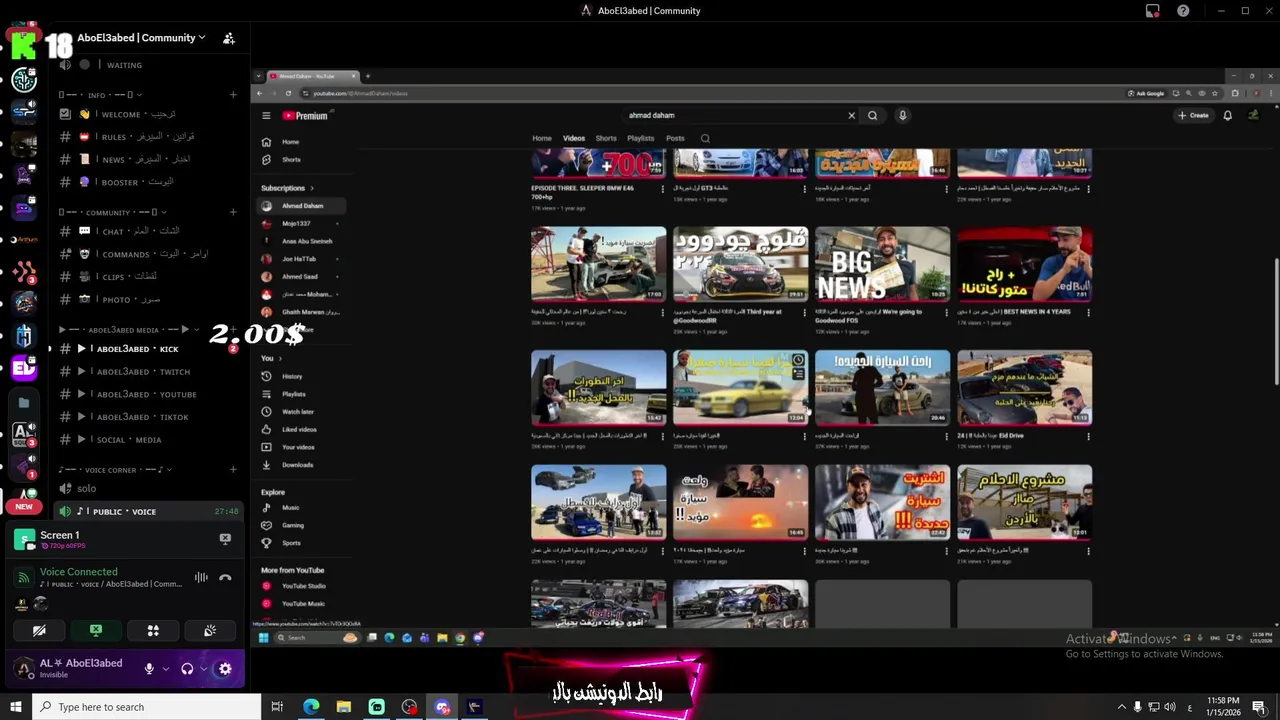Open YouTube sidebar History link
Screen dimensions: 1280x720
[292, 376]
